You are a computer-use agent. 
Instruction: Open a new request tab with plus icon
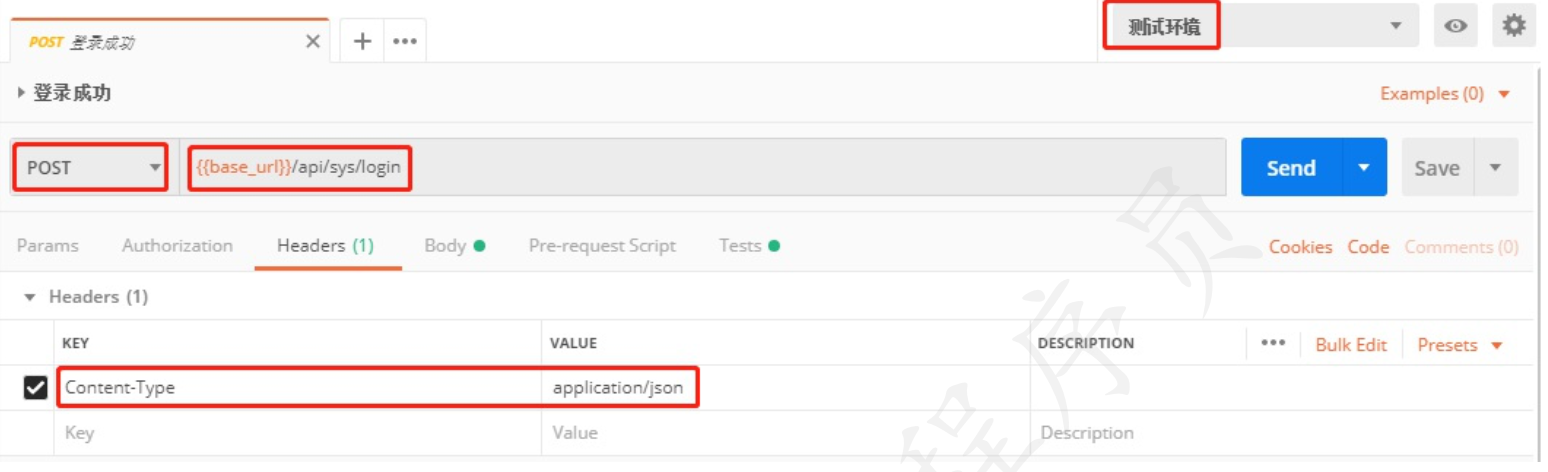pos(362,41)
